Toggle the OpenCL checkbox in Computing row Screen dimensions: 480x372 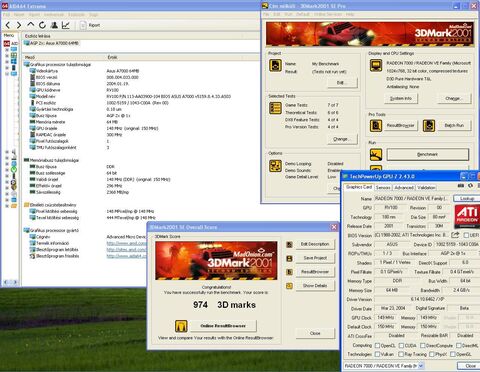tap(377, 346)
